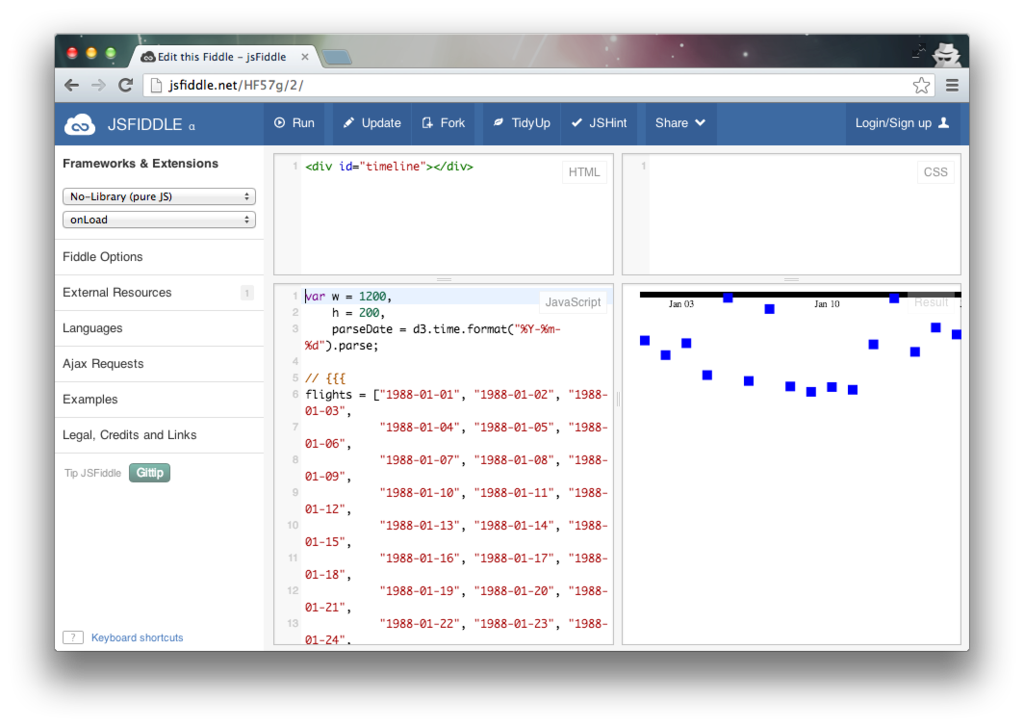The width and height of the screenshot is (1024, 727).
Task: Click the timeline div HTML line
Action: pyautogui.click(x=389, y=167)
